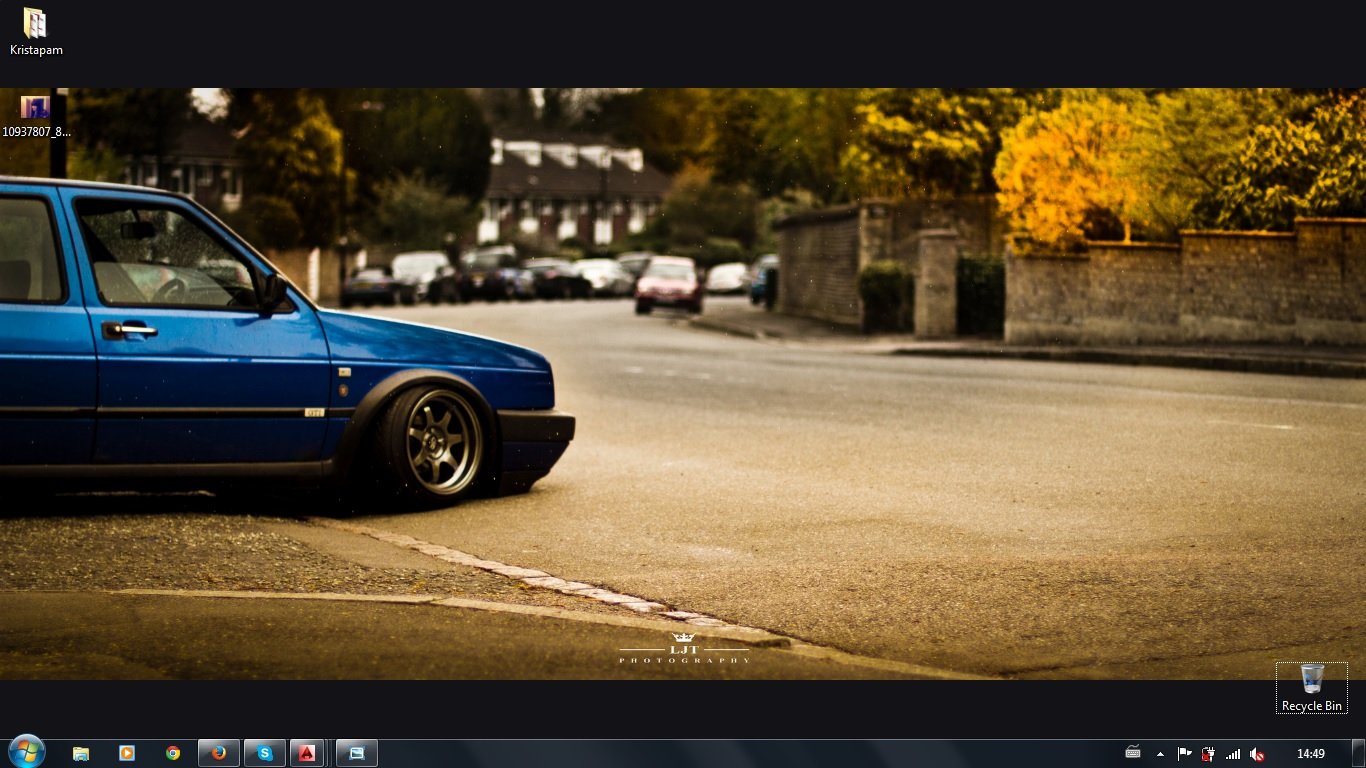Select the Kristapam desktop folder

[36, 32]
